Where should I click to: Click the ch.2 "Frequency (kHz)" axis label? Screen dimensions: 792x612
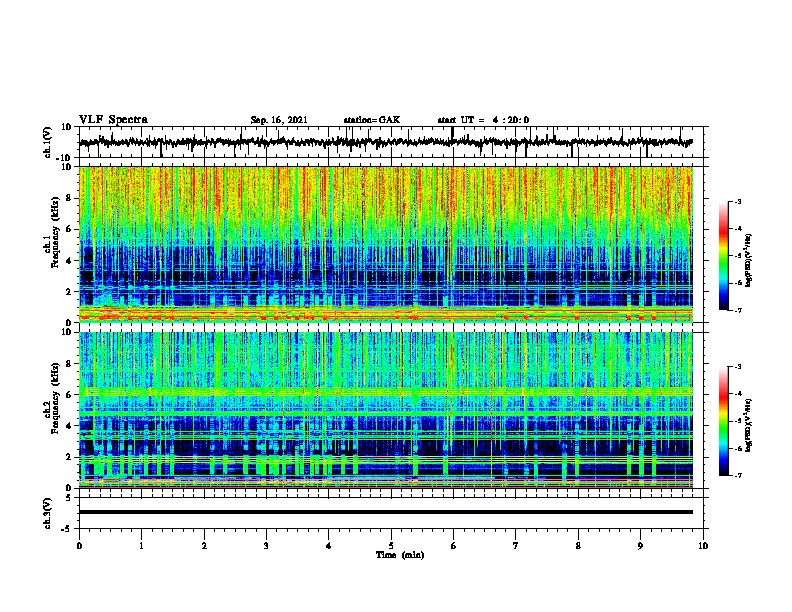55,398
